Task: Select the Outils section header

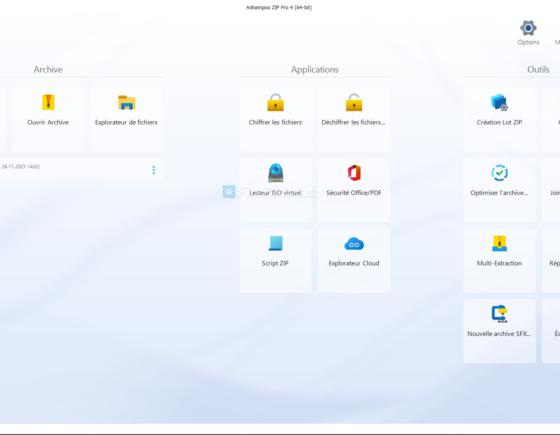Action: click(x=538, y=69)
